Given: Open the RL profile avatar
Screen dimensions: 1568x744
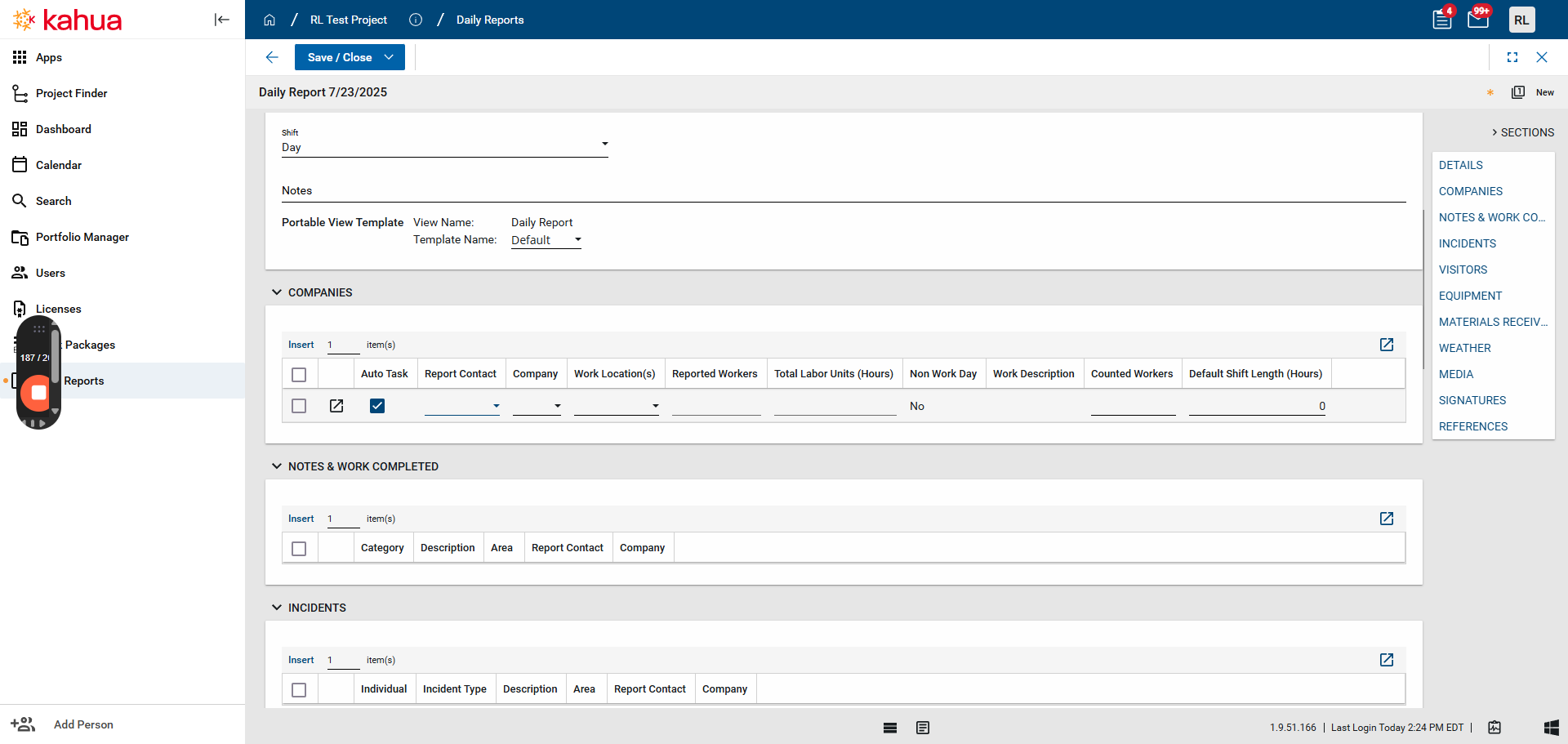Looking at the screenshot, I should (x=1522, y=19).
